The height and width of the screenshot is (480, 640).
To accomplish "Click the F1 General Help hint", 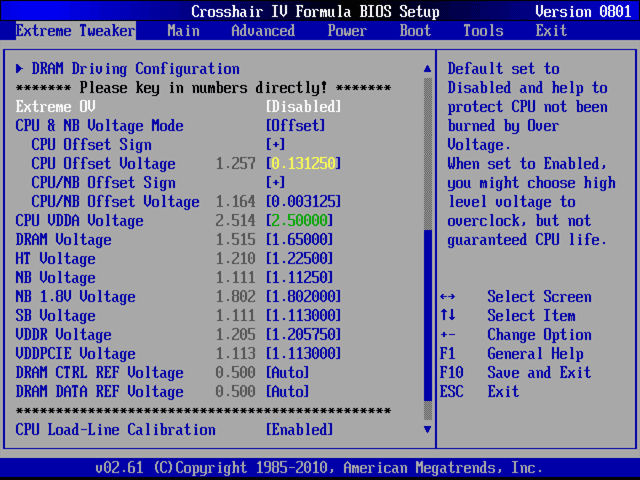I will point(511,354).
